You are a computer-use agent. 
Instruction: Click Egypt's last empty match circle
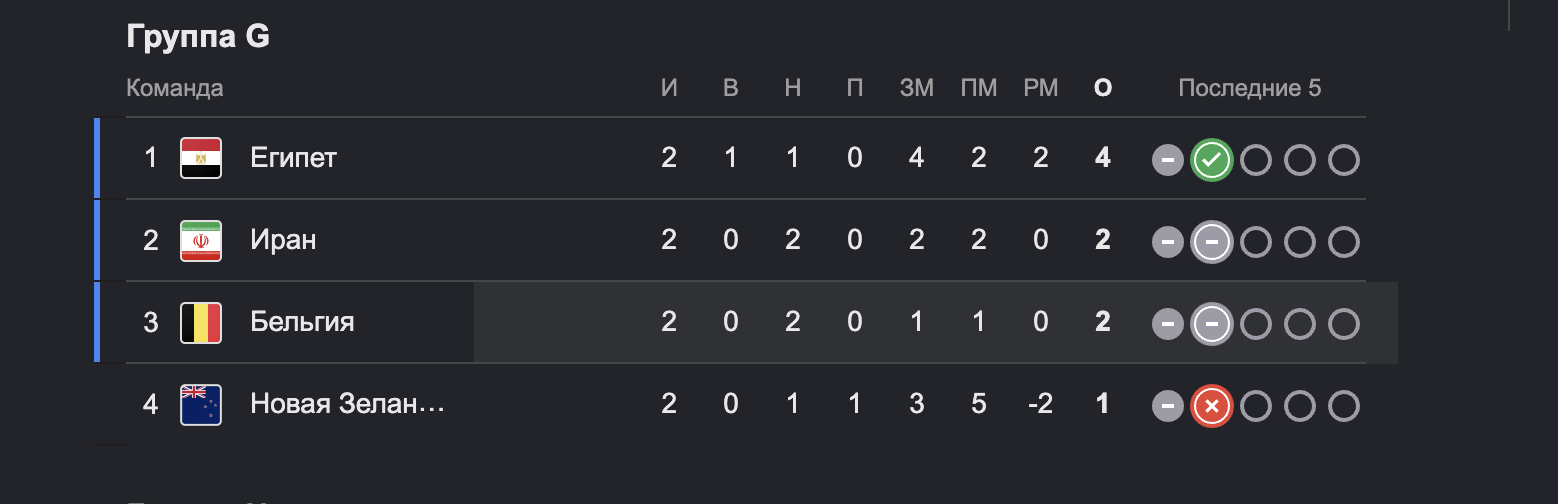pyautogui.click(x=1344, y=160)
